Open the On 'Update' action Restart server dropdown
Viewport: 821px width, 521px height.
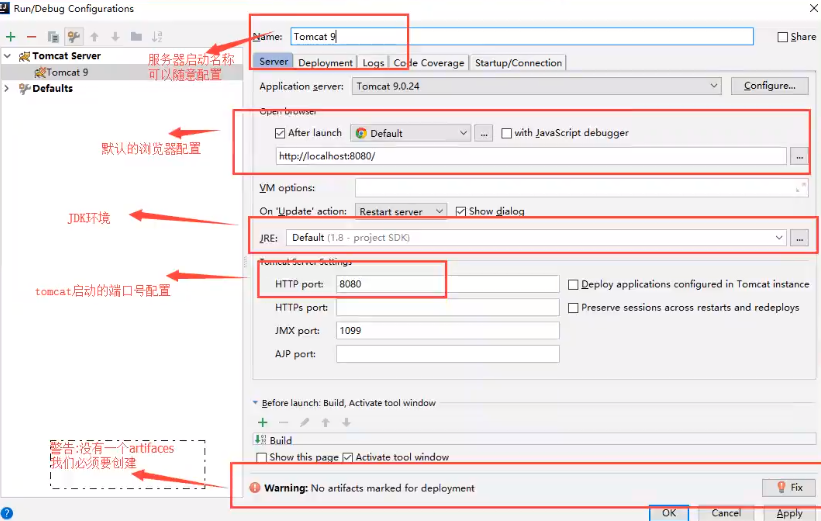coord(401,211)
